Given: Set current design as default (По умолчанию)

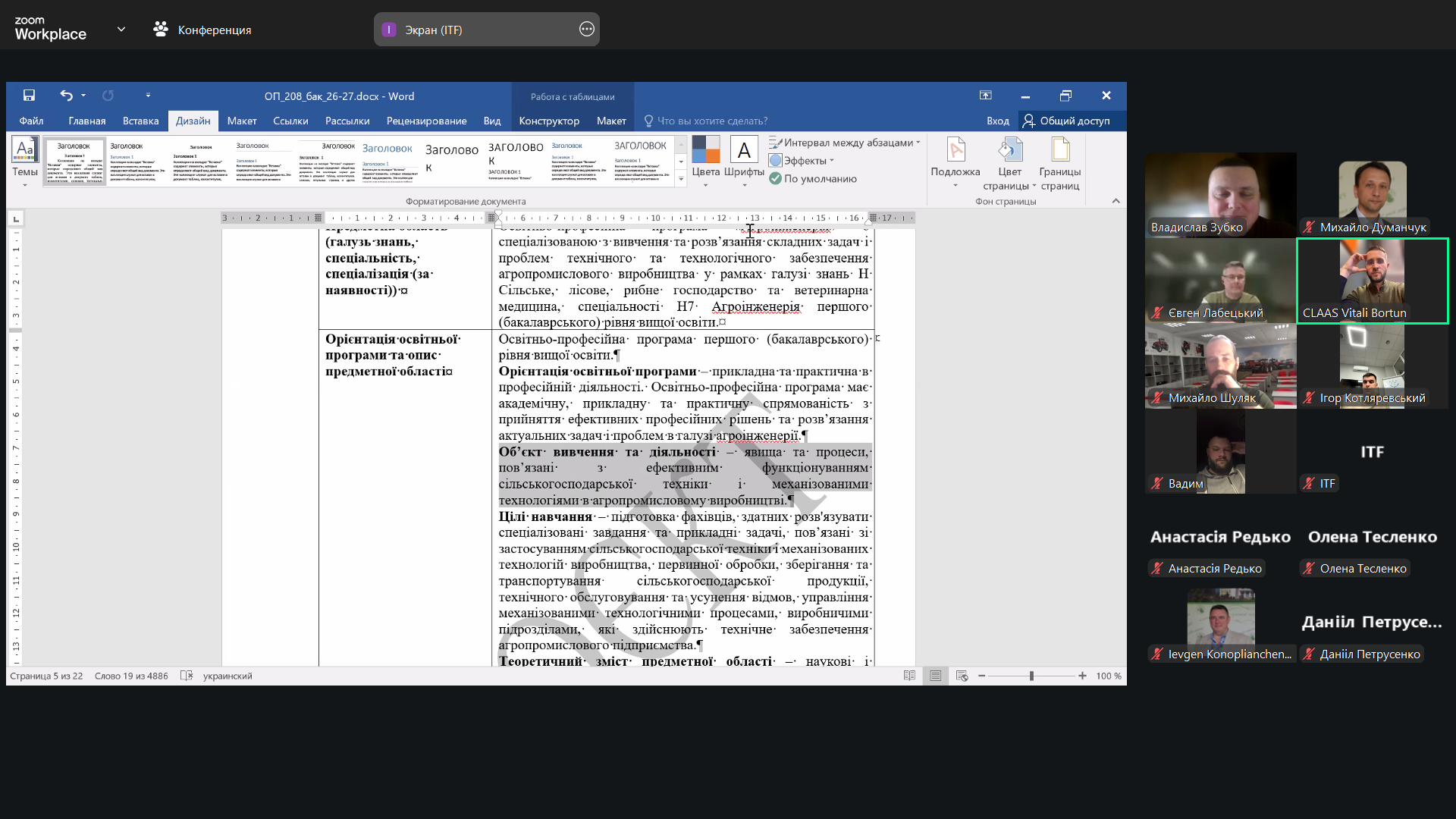Looking at the screenshot, I should click(813, 179).
